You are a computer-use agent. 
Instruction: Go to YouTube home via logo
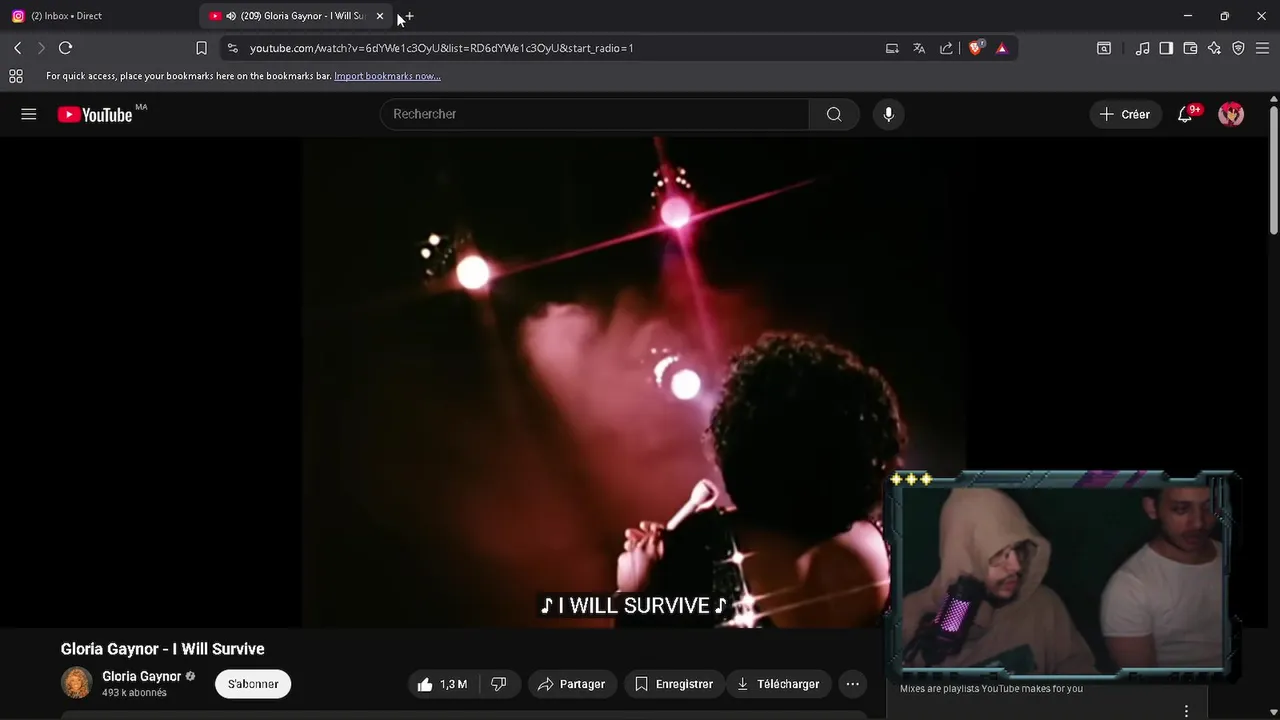tap(95, 115)
